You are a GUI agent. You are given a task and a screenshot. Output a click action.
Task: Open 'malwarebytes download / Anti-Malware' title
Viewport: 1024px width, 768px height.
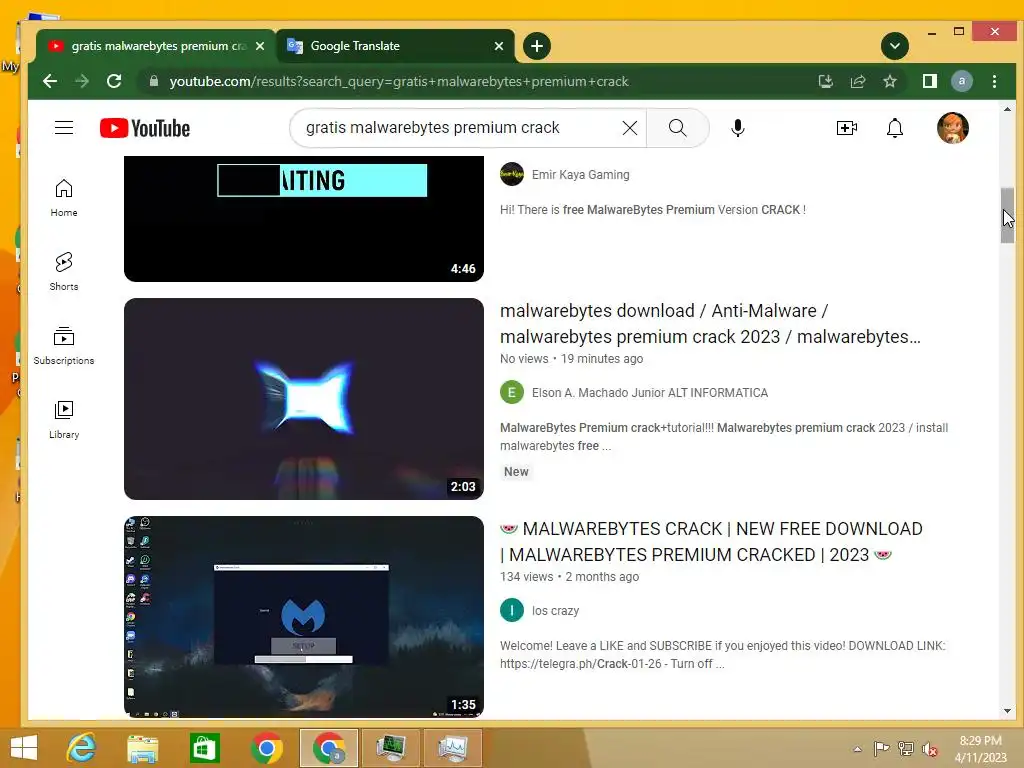710,323
